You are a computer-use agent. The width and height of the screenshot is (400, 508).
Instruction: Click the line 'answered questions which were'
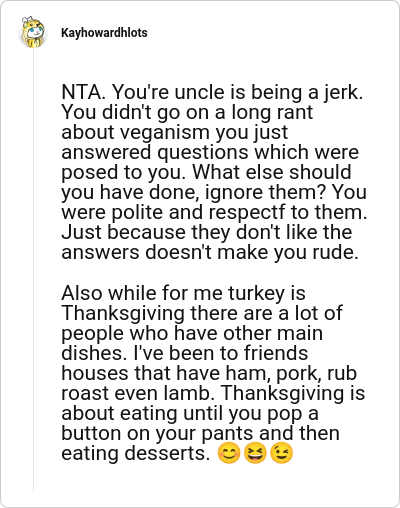point(210,152)
